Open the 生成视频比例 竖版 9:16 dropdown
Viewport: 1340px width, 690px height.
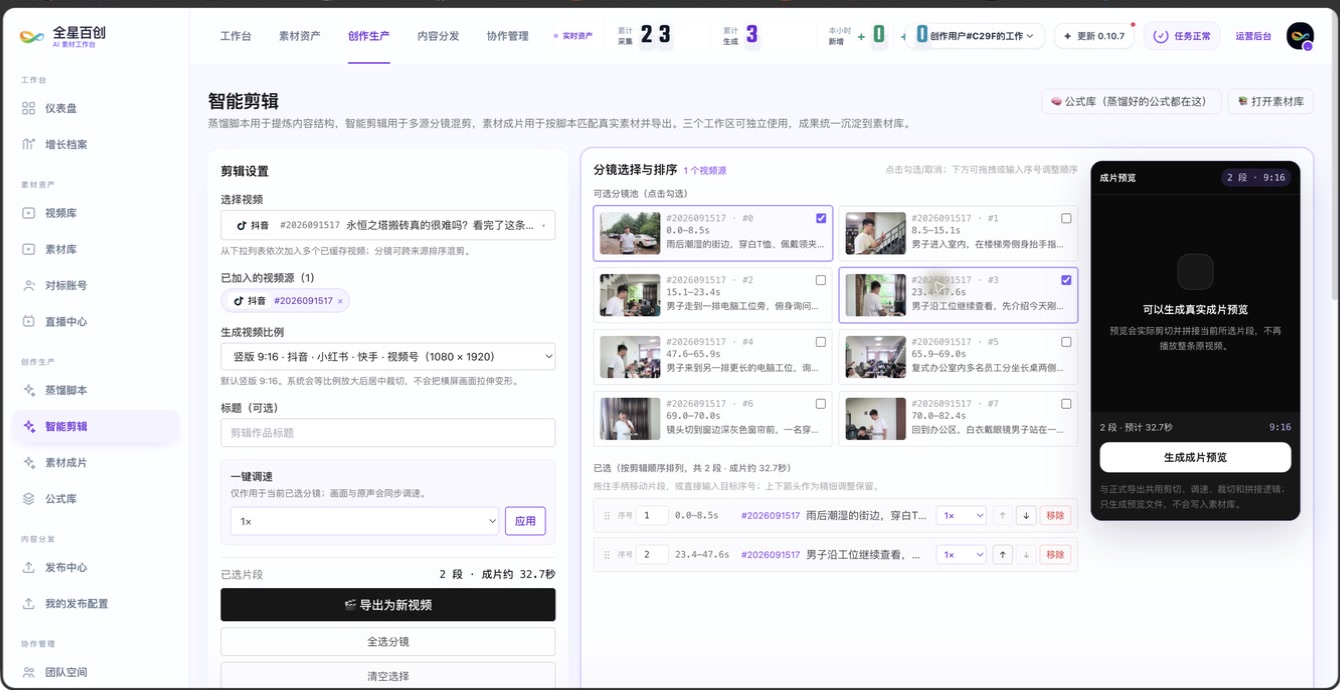pos(388,356)
